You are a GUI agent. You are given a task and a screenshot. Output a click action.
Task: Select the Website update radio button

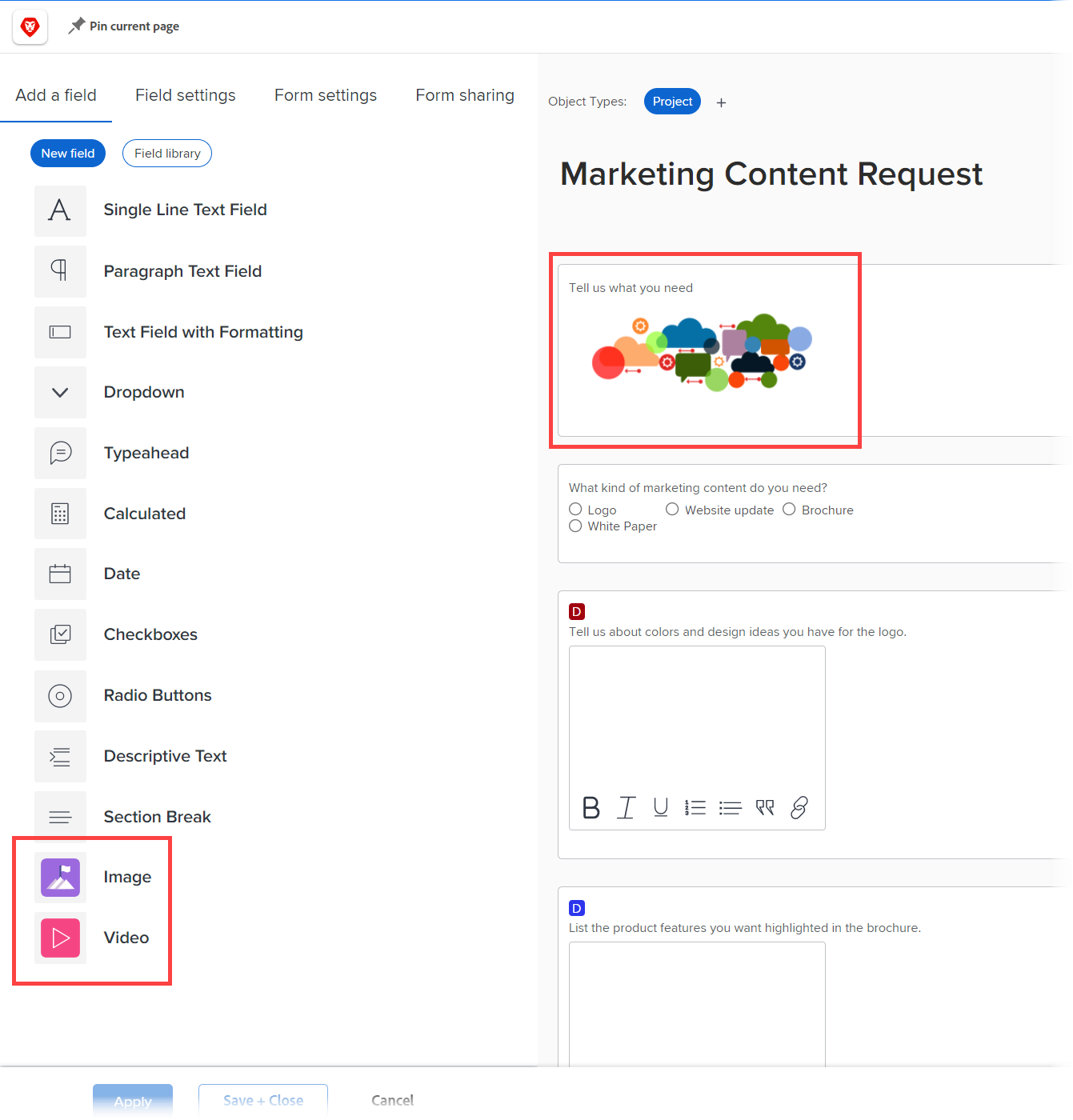(x=672, y=510)
